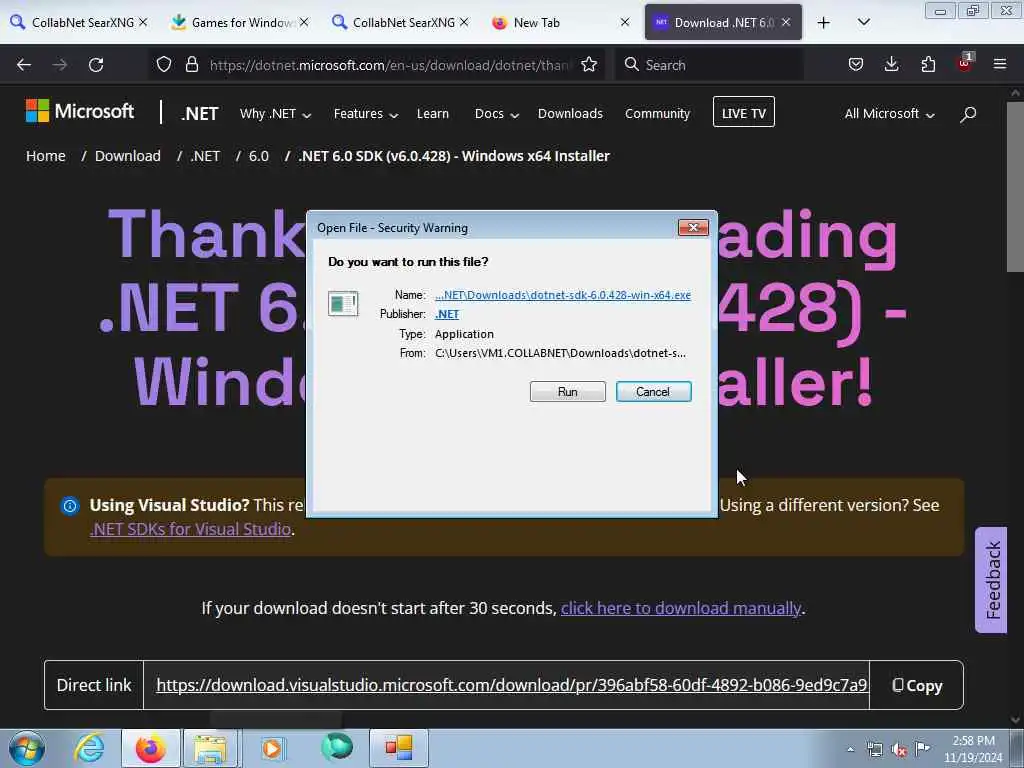Bookmark this page with the star icon

tap(589, 65)
